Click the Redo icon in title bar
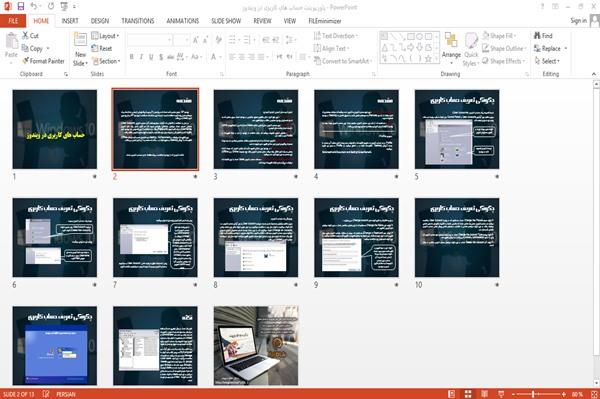Image resolution: width=600 pixels, height=399 pixels. tap(51, 6)
